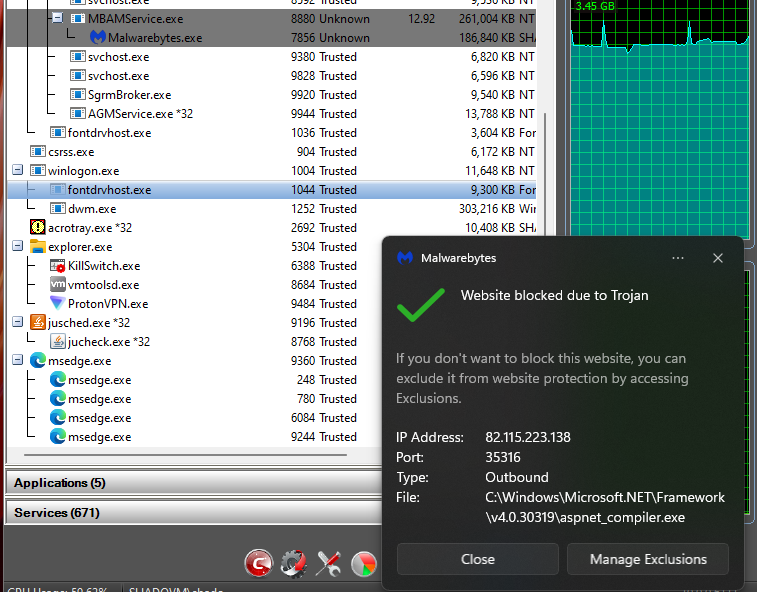This screenshot has height=592, width=757.
Task: Click the crossed tools toolbar icon
Action: (x=328, y=563)
